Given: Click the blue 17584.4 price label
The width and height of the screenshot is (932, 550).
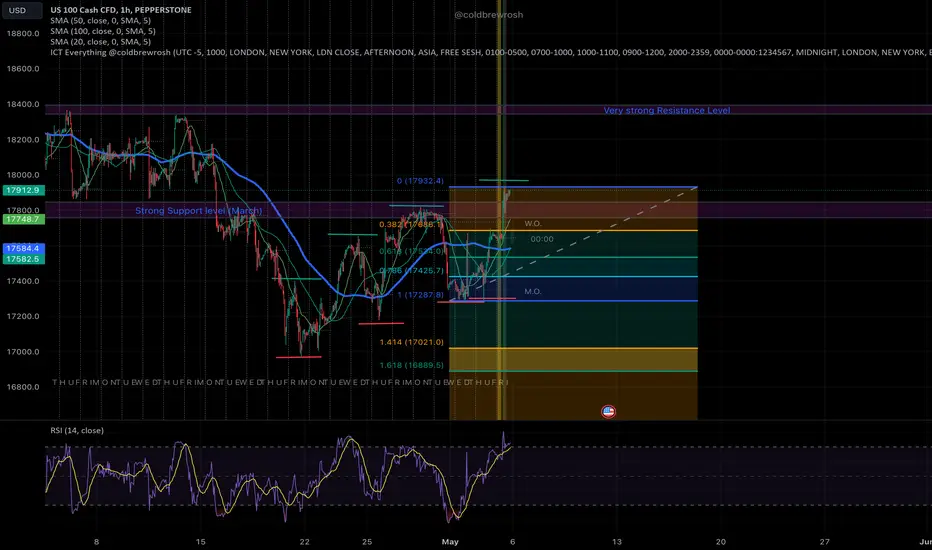Looking at the screenshot, I should (24, 249).
